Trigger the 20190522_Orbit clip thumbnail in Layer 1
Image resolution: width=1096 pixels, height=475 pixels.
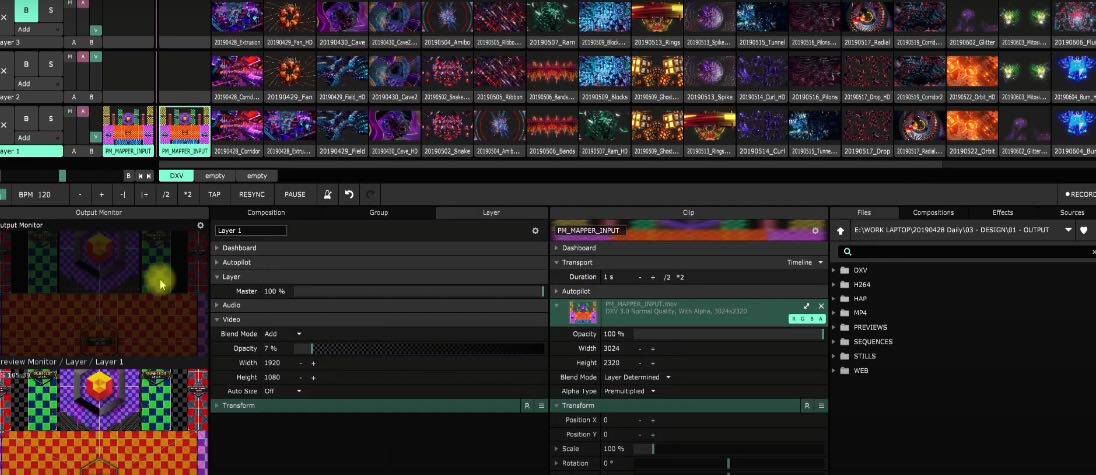972,126
